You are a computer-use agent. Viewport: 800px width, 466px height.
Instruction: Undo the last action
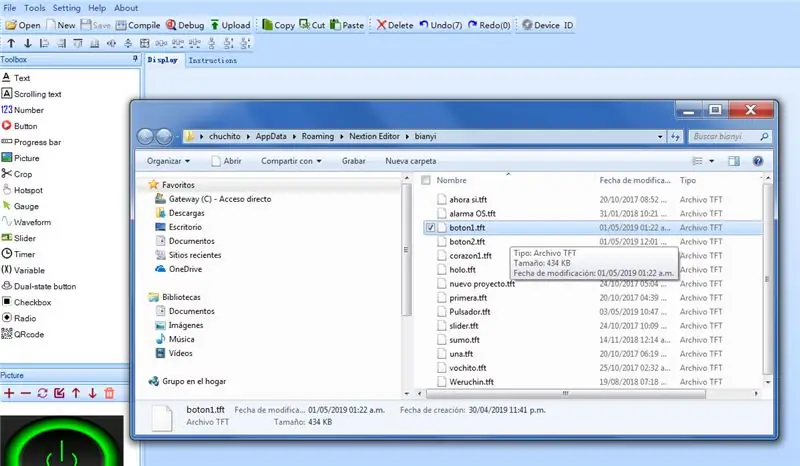point(441,25)
